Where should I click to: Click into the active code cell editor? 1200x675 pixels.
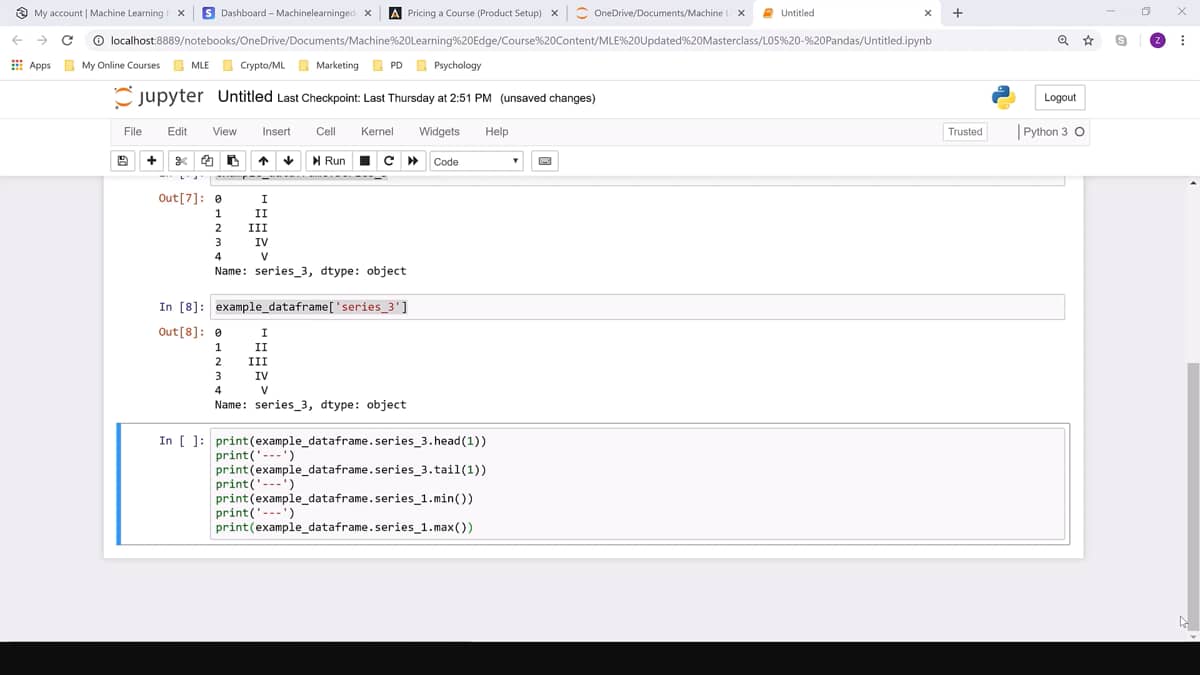[637, 484]
